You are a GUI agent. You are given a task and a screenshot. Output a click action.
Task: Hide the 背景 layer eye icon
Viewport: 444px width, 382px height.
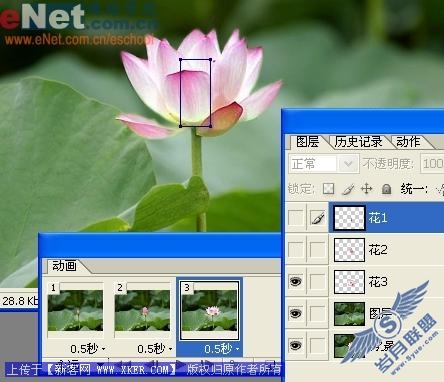[x=296, y=345]
